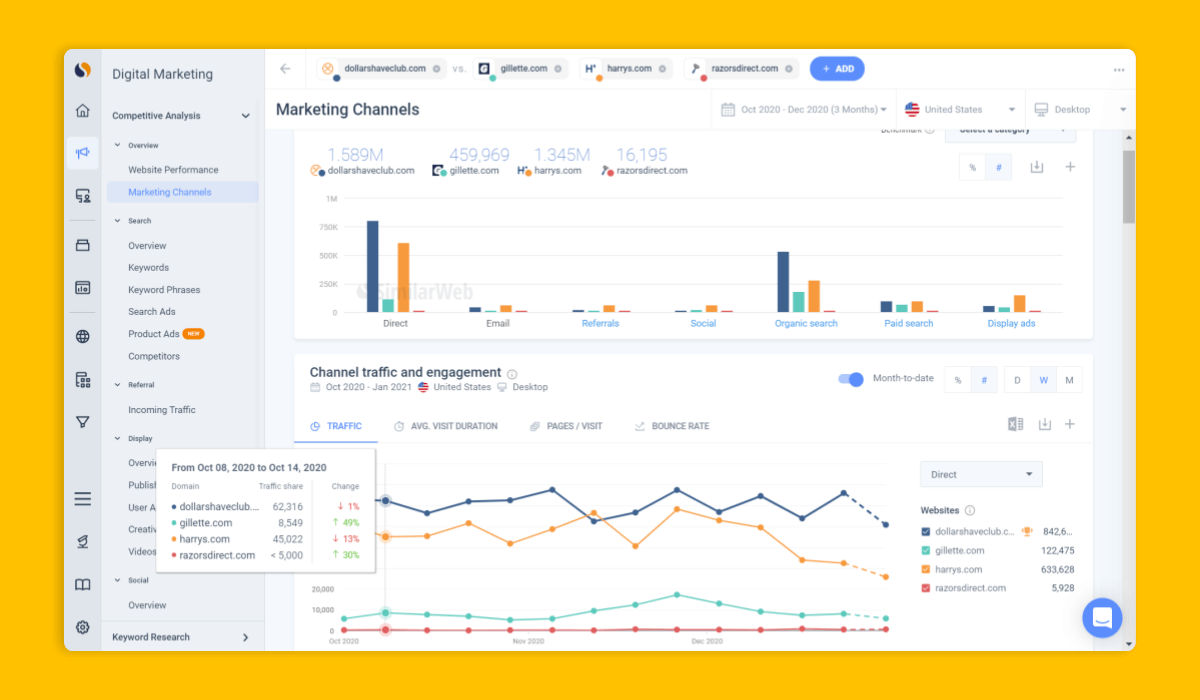
Task: Select Keywords in the Search menu section
Action: pyautogui.click(x=147, y=267)
